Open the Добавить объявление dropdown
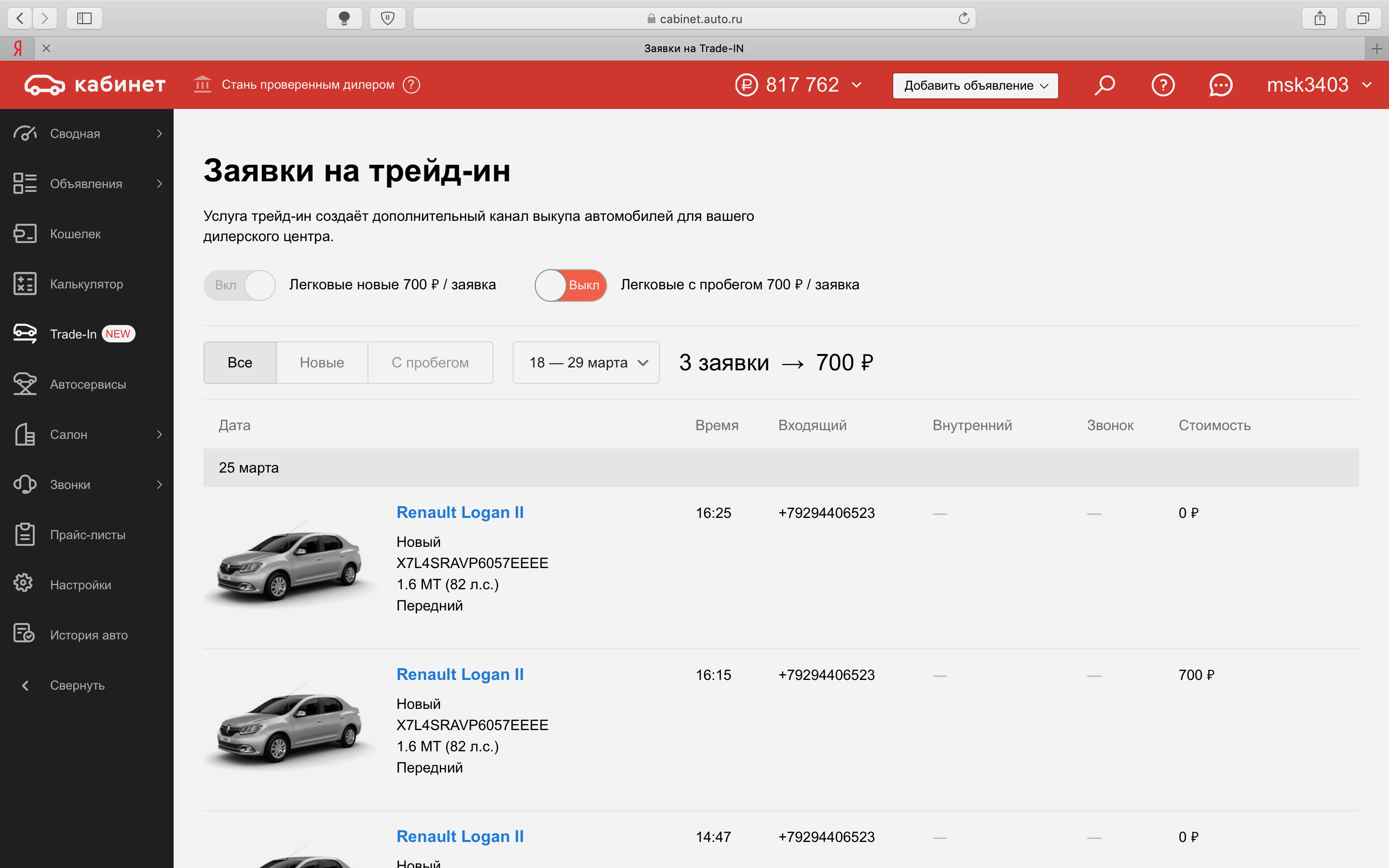The width and height of the screenshot is (1389, 868). (975, 85)
